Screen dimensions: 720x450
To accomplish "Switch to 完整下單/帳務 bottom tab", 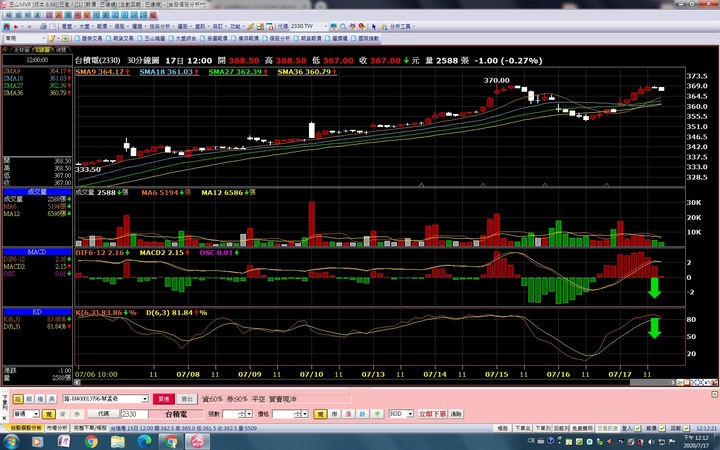I will (x=89, y=428).
